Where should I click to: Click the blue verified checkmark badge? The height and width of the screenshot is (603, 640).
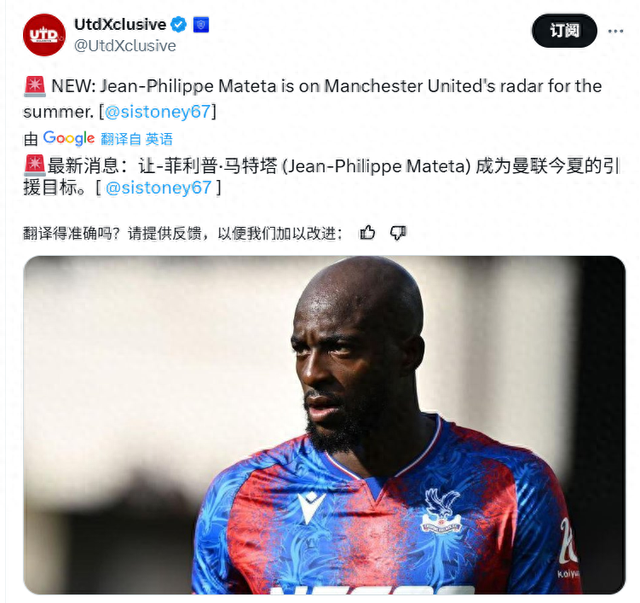[178, 24]
